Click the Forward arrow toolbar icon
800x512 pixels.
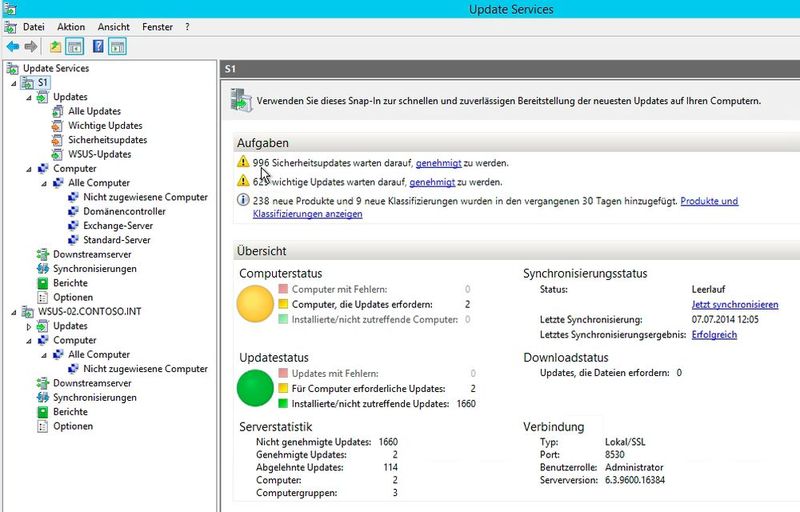coord(31,47)
